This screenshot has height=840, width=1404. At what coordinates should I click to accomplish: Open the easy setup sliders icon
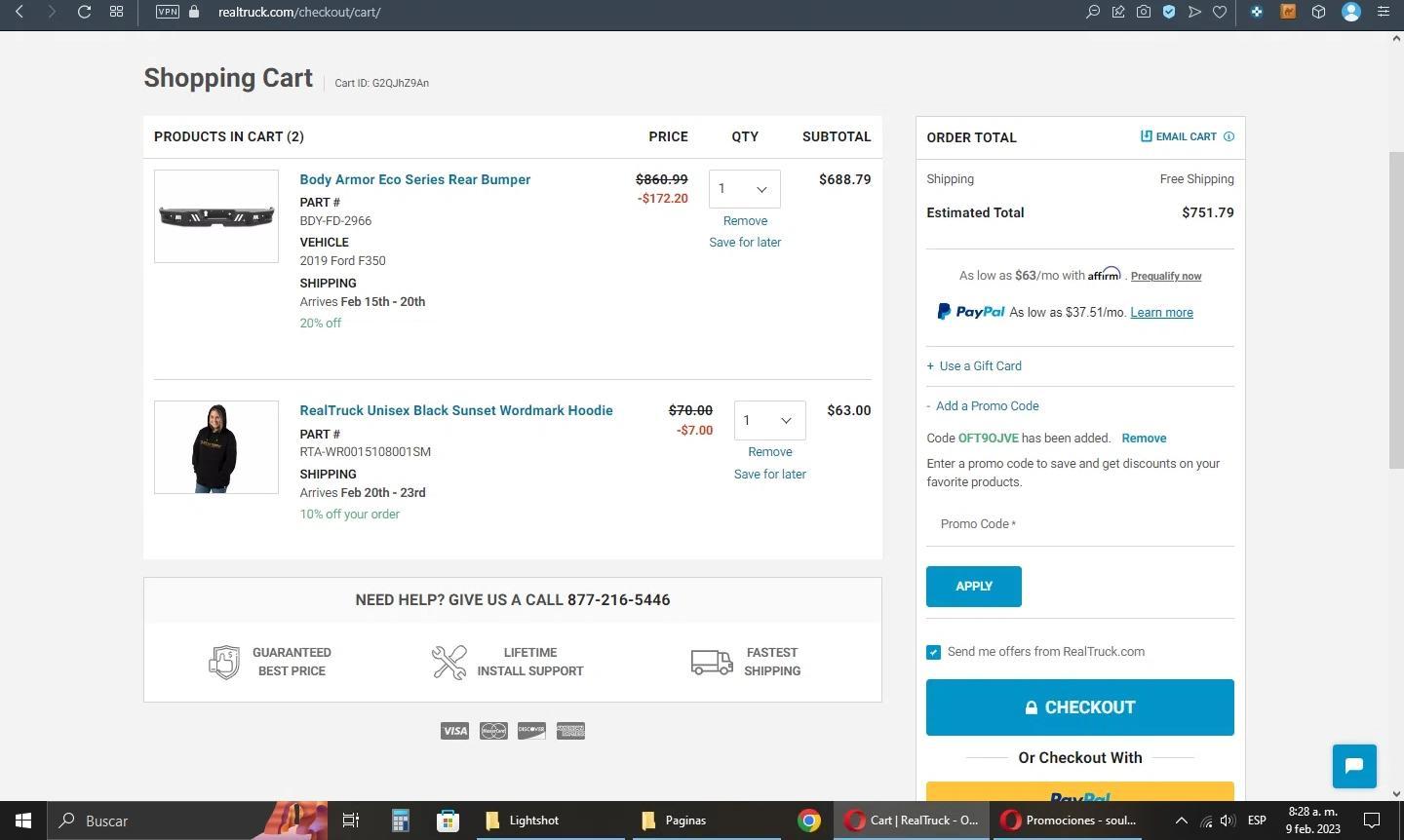(x=1383, y=12)
